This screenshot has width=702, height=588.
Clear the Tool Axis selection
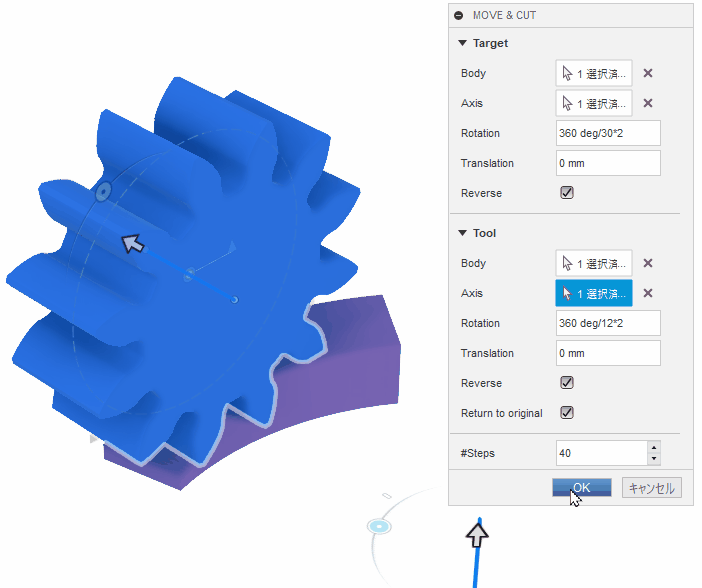pos(648,293)
